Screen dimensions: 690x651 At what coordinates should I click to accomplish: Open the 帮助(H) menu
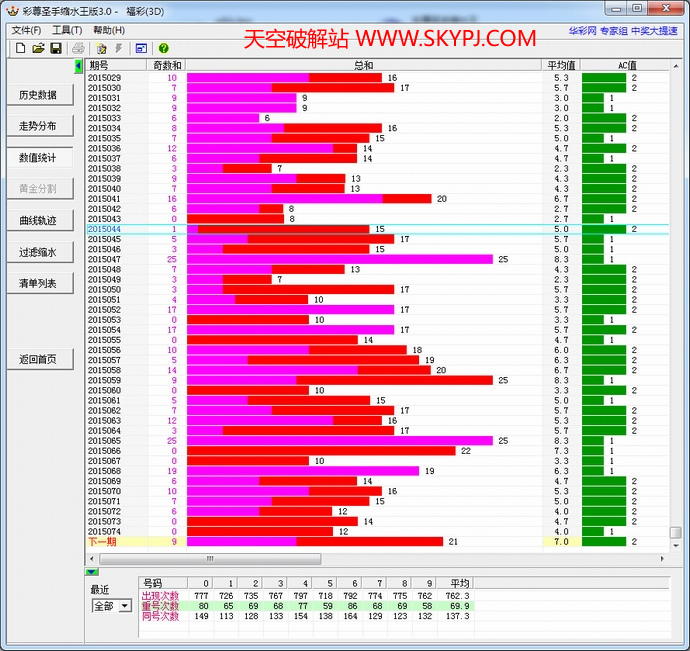pos(108,30)
